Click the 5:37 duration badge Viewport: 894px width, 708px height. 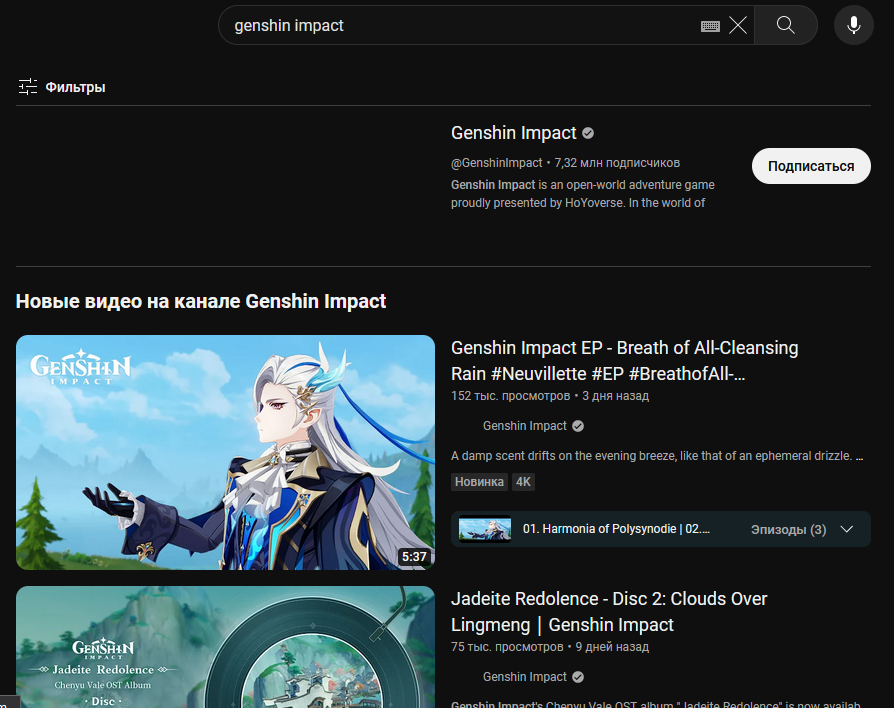coord(414,556)
